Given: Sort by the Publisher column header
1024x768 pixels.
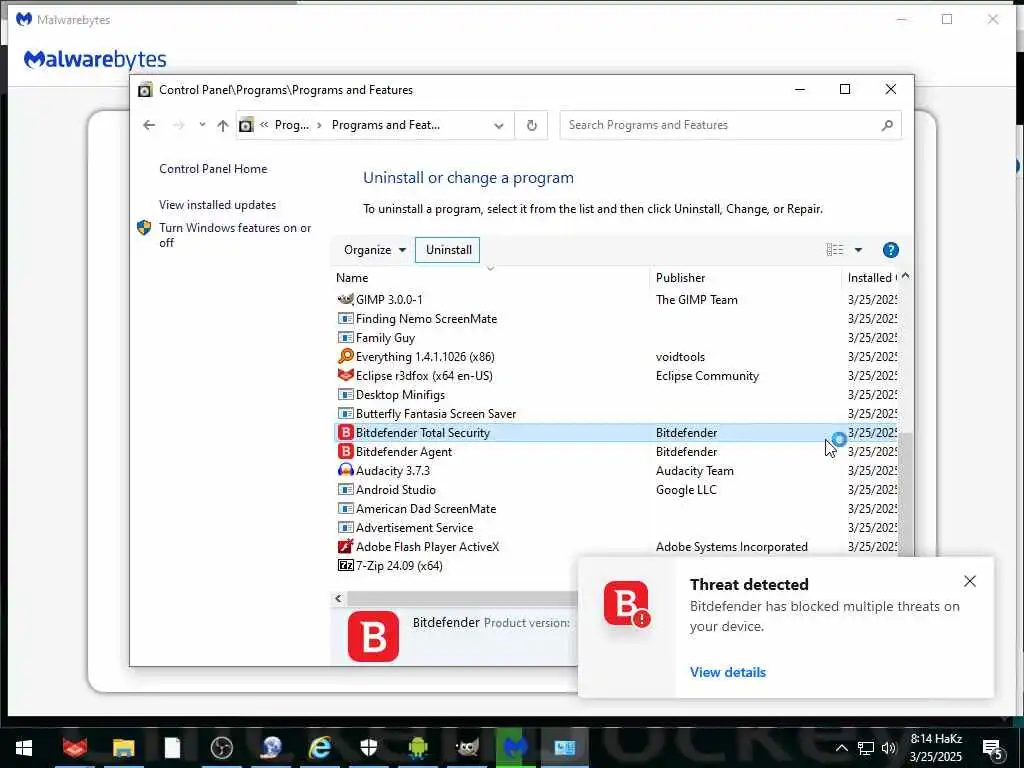Looking at the screenshot, I should click(680, 278).
